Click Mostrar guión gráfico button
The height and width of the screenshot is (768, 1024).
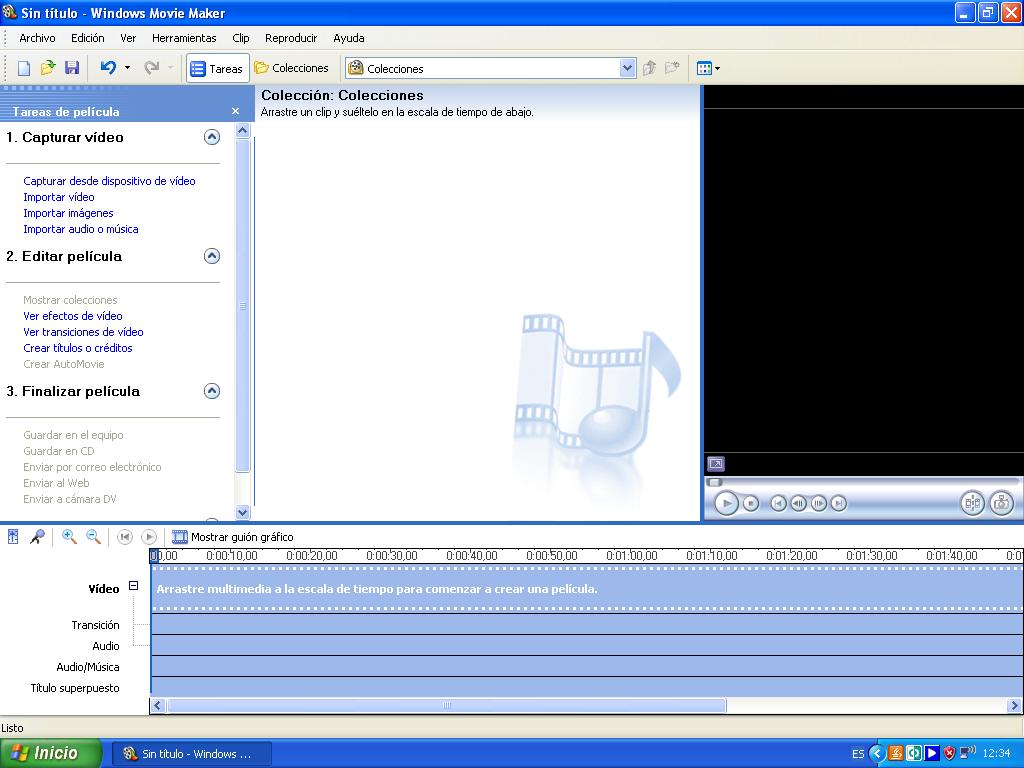232,537
